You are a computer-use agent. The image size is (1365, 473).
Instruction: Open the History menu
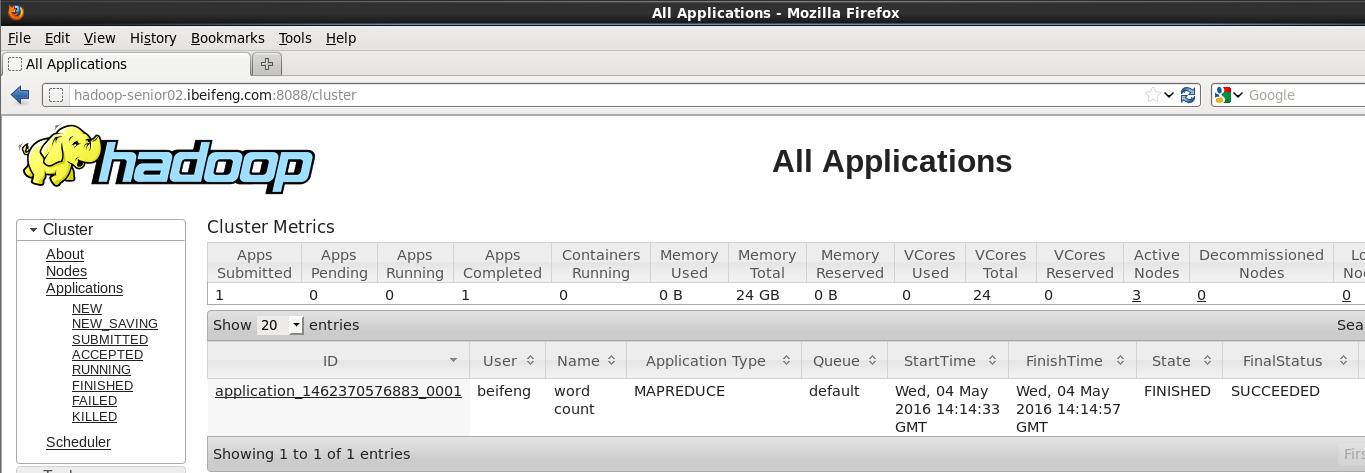[153, 38]
